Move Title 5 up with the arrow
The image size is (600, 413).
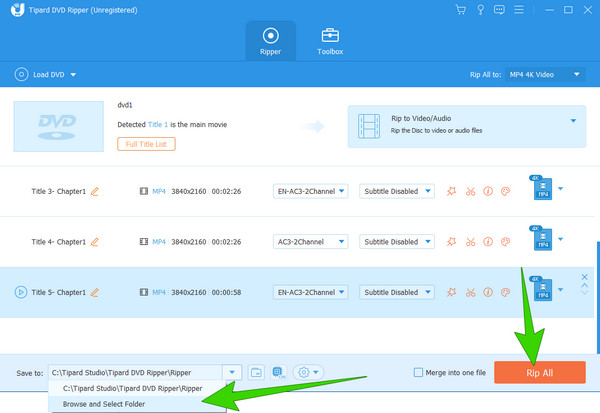[x=584, y=285]
